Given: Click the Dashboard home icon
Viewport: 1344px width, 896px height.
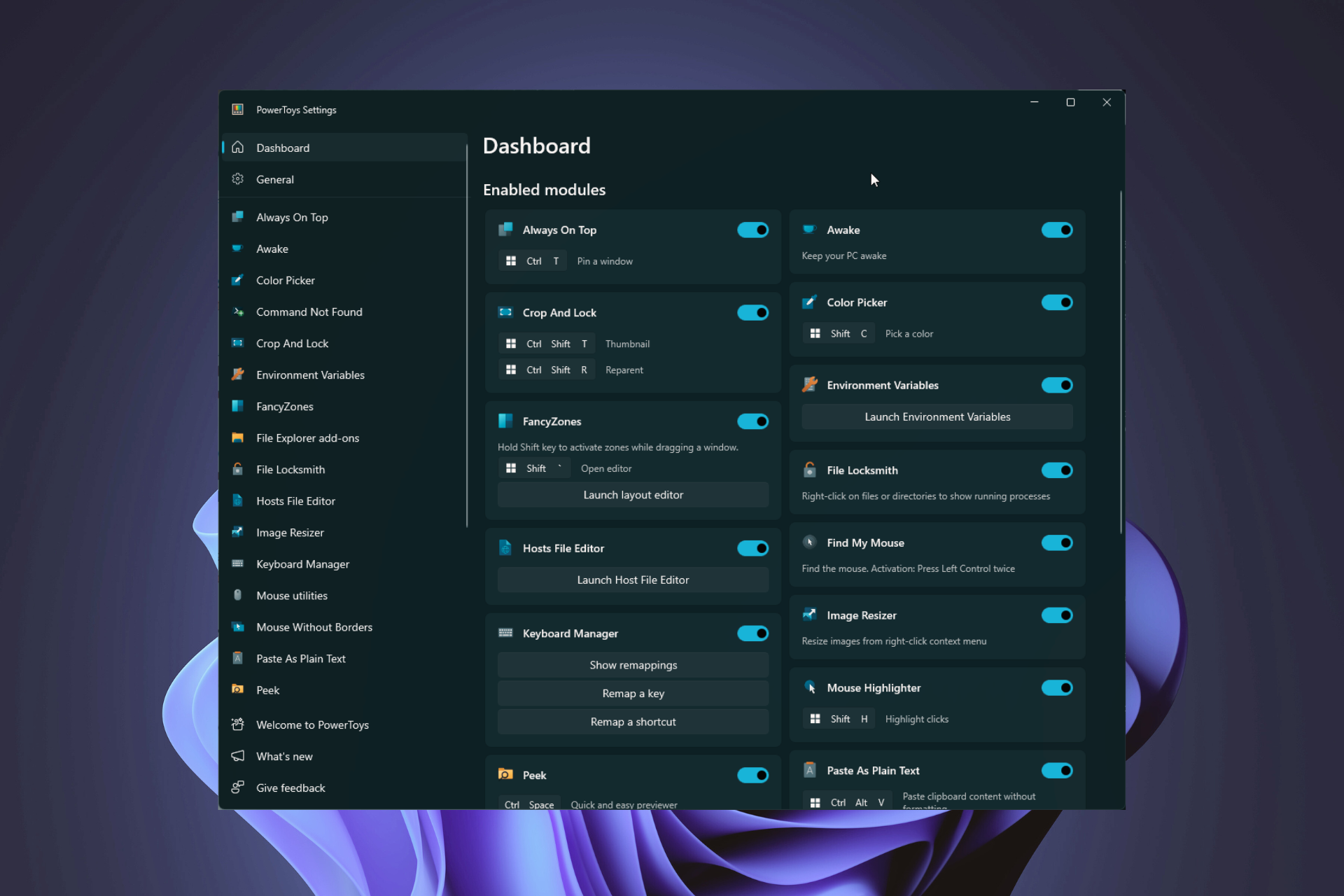Looking at the screenshot, I should 238,148.
